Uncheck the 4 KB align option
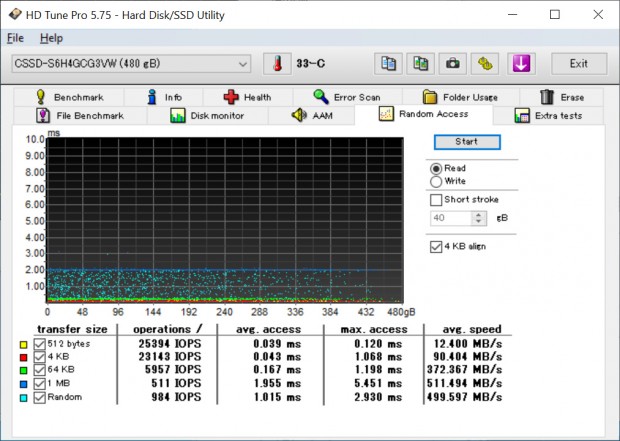 [436, 247]
